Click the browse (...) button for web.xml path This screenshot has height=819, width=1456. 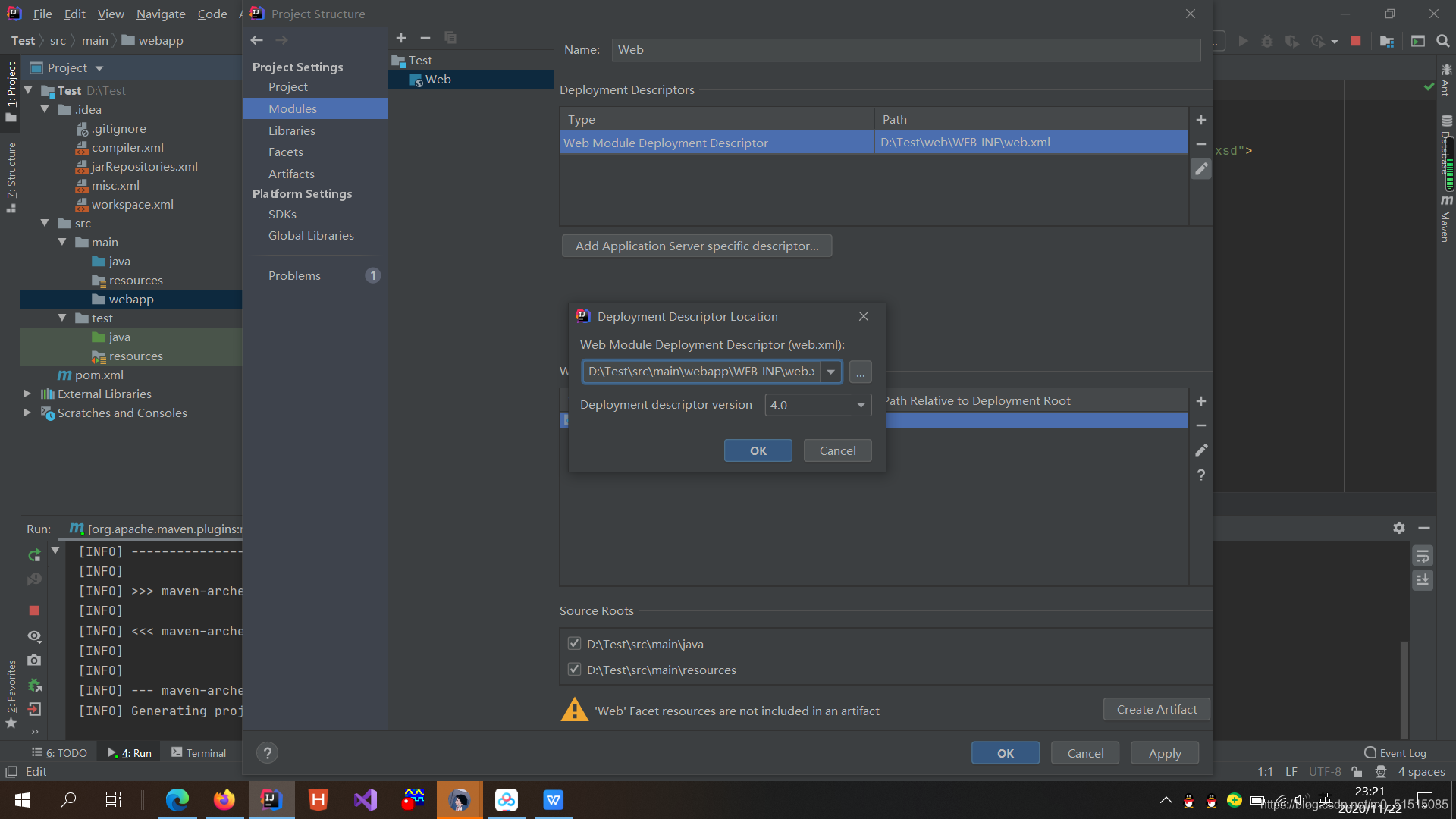pos(859,371)
